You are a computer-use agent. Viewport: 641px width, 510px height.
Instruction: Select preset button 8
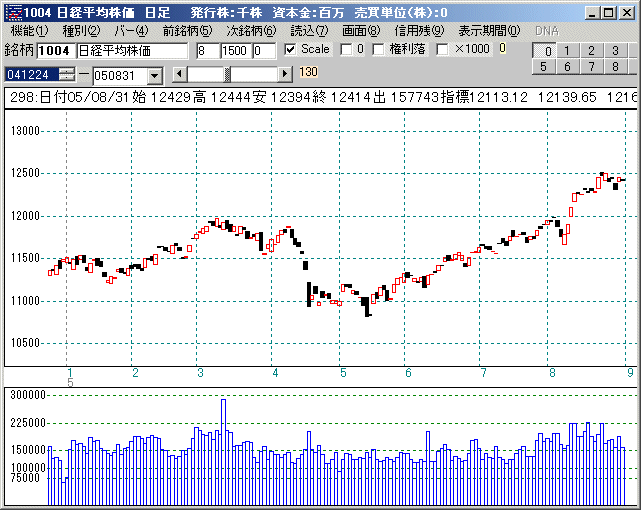[x=615, y=67]
